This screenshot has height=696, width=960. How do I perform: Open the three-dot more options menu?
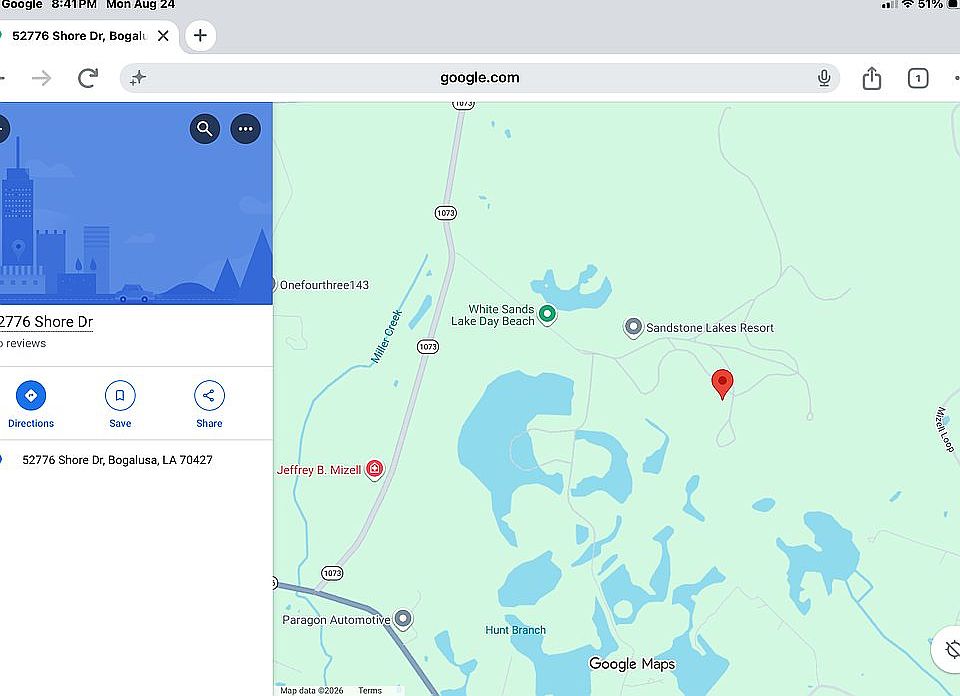tap(246, 129)
